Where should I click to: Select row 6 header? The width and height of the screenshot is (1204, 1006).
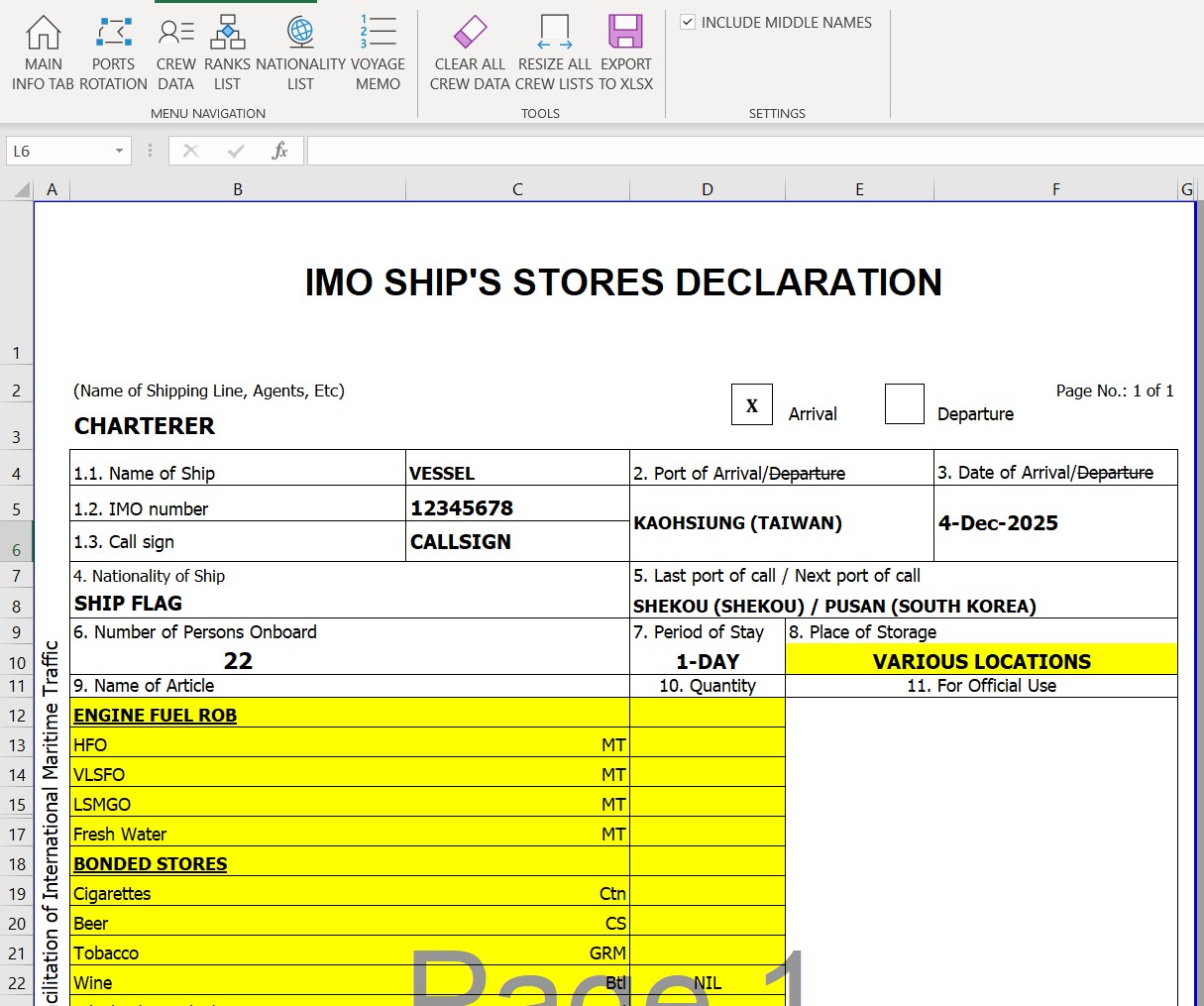pyautogui.click(x=17, y=542)
